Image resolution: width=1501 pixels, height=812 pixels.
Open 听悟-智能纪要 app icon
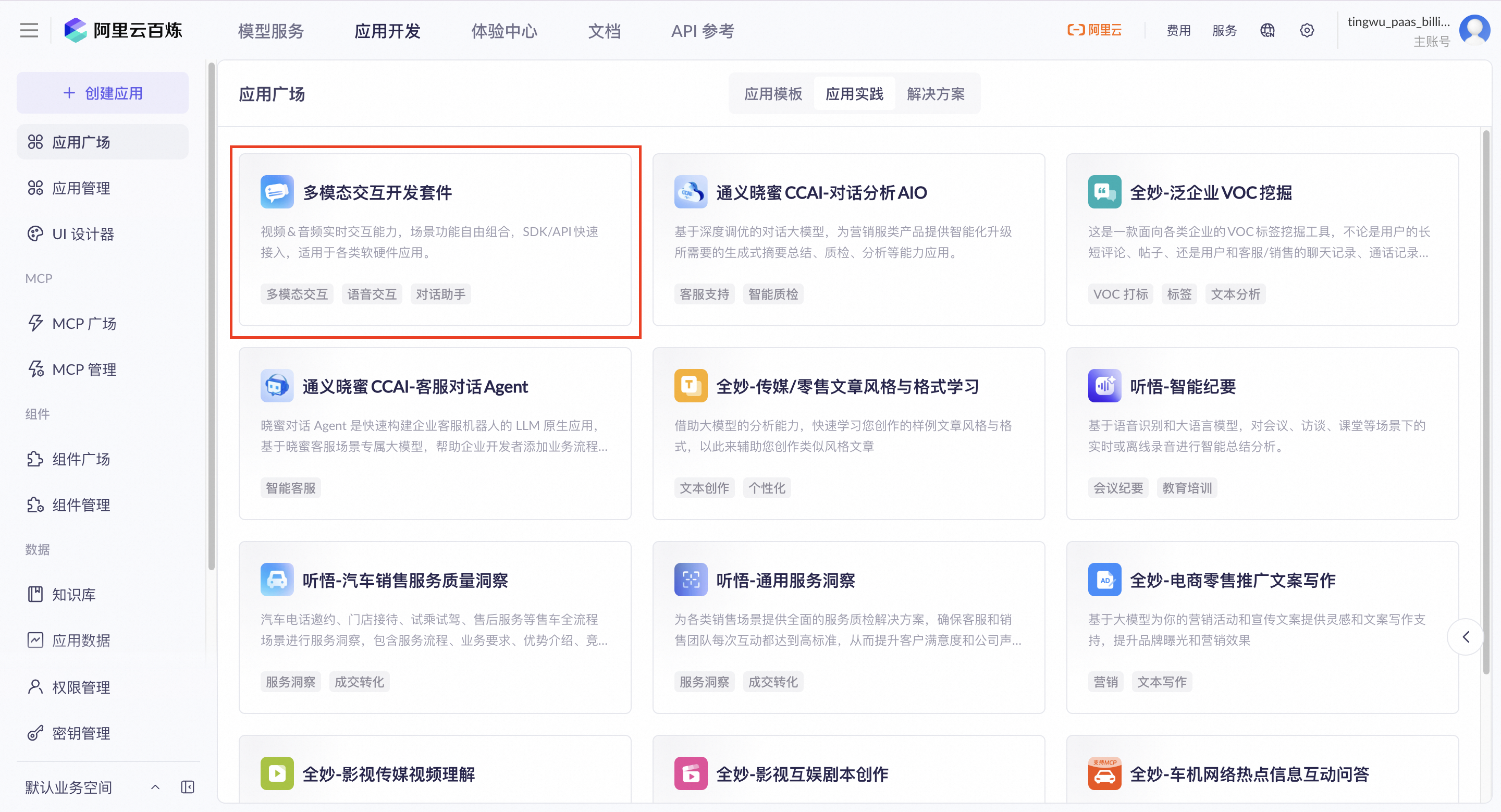[1104, 386]
